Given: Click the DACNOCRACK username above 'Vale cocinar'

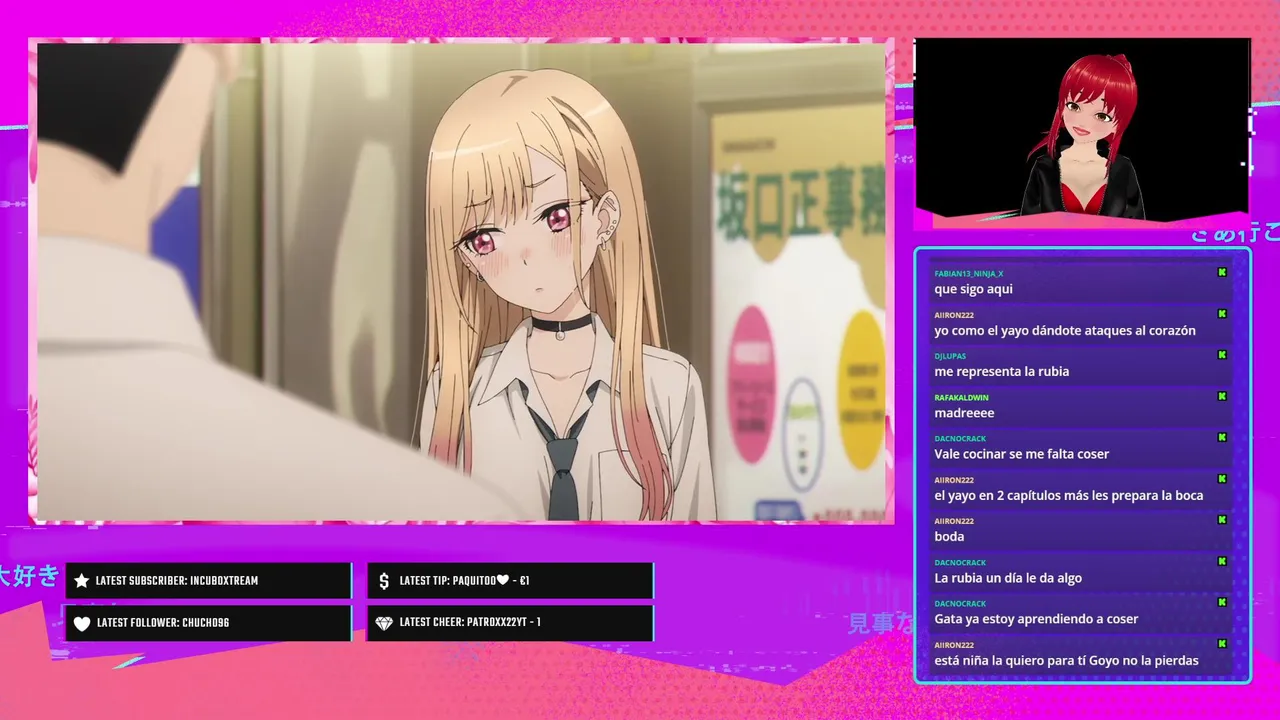Looking at the screenshot, I should point(960,439).
